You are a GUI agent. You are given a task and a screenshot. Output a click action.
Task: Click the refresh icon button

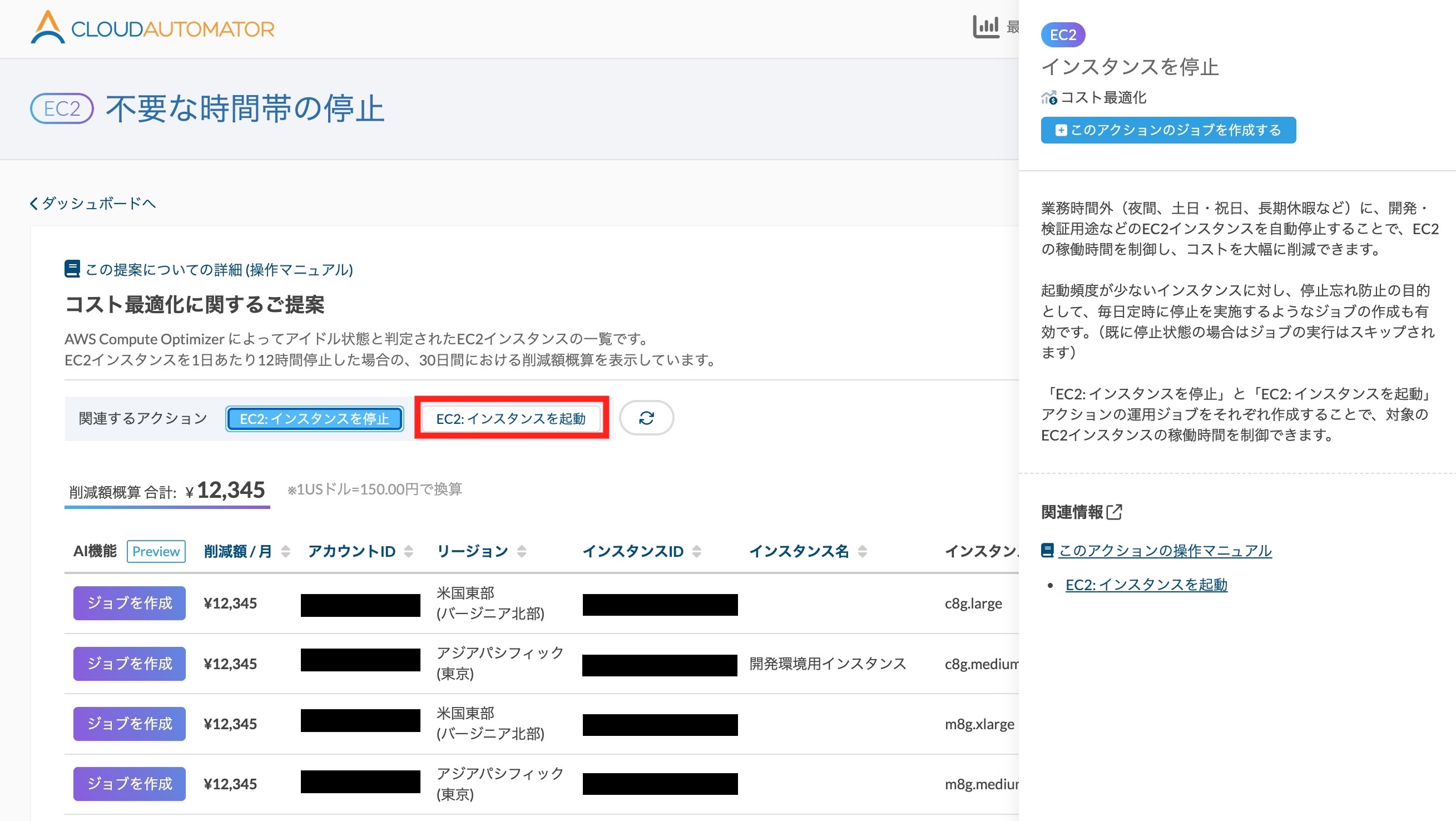click(x=646, y=418)
